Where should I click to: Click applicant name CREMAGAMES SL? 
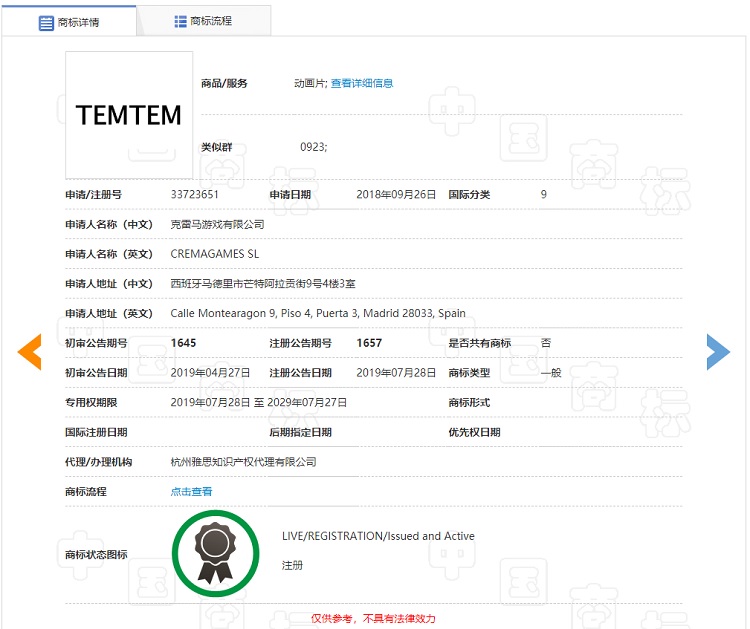tap(215, 254)
